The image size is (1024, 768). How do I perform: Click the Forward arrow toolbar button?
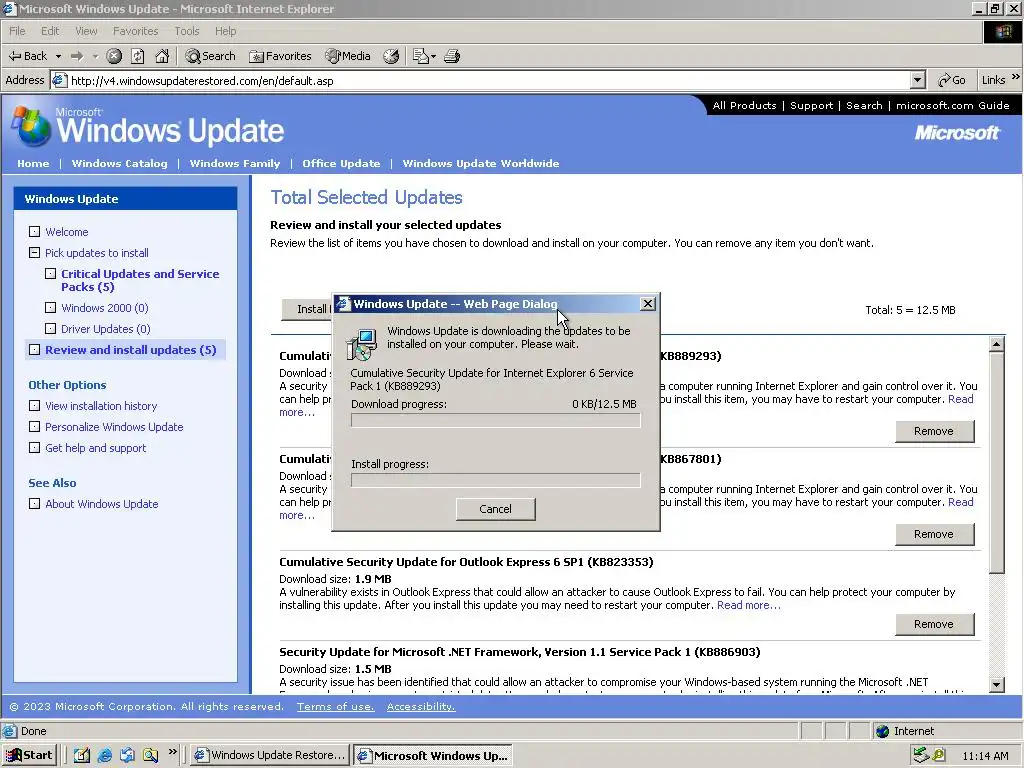pyautogui.click(x=77, y=56)
